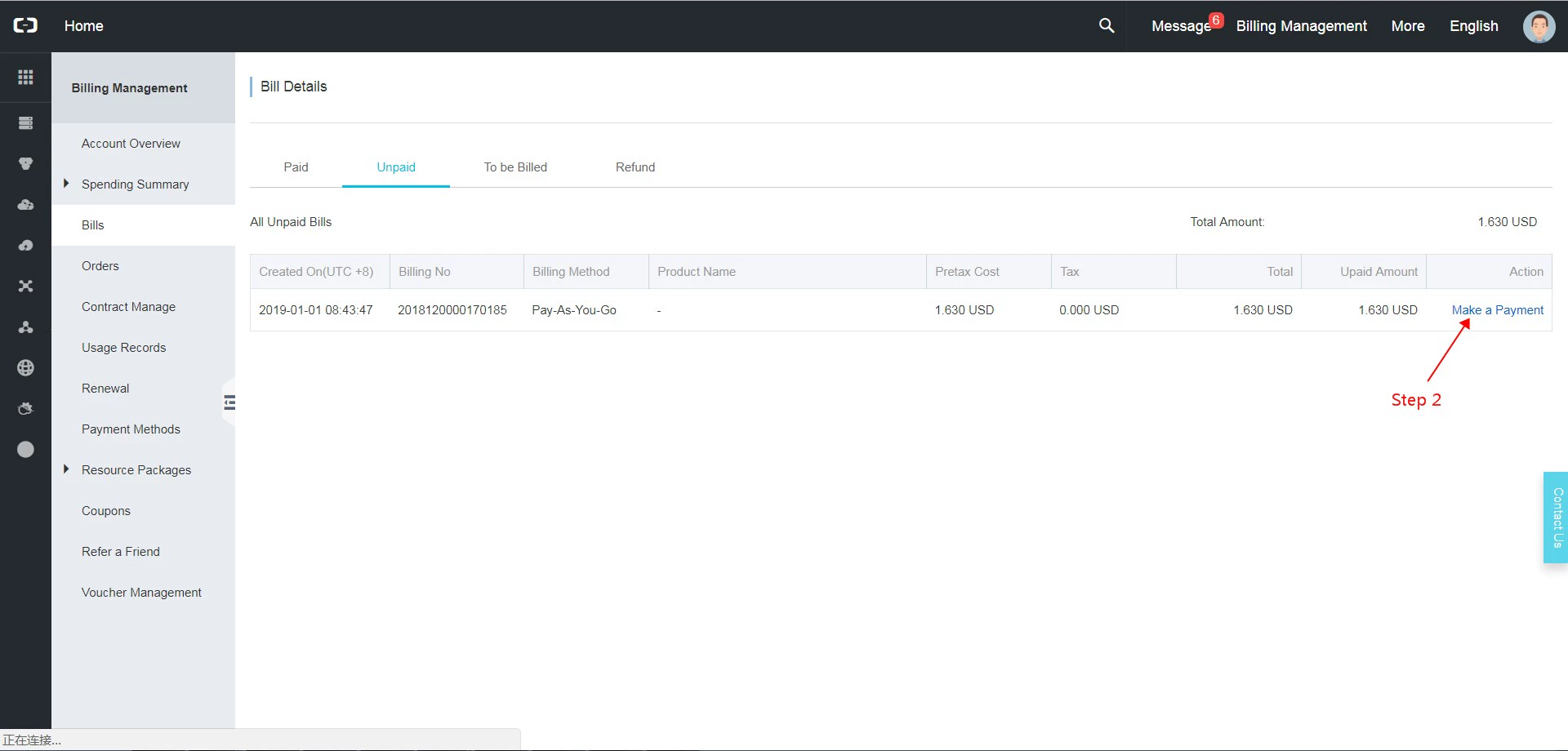
Task: Click the Pretax Cost column header
Action: click(967, 272)
